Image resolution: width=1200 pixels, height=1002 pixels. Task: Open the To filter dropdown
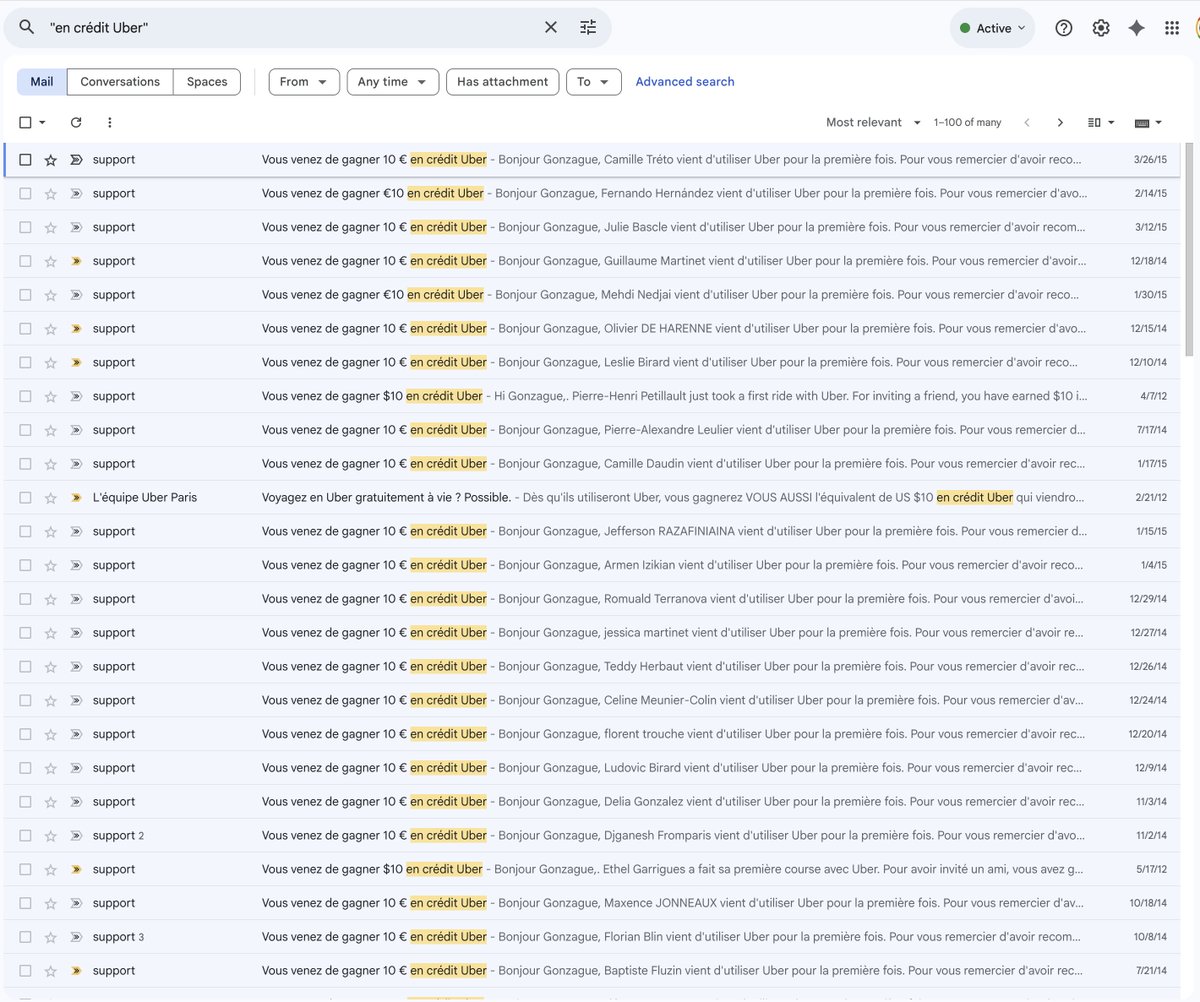click(x=594, y=82)
